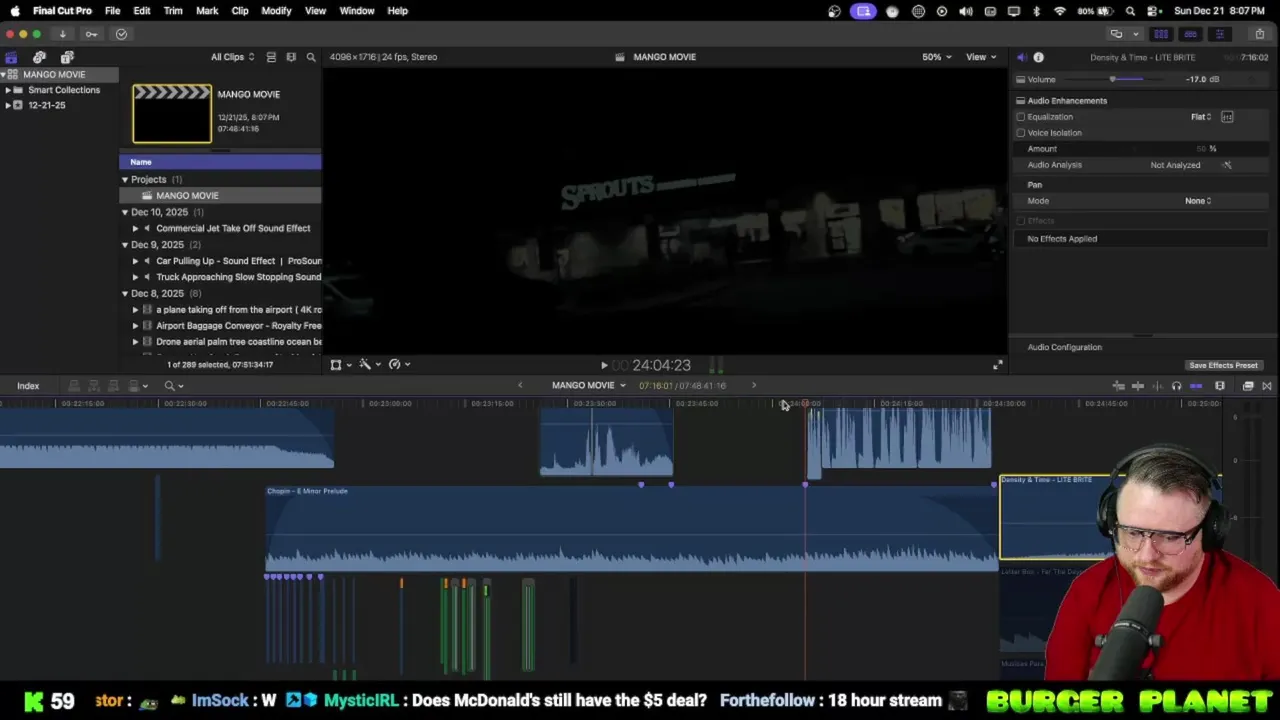Toggle audio skimming headphones icon
Viewport: 1280px width, 720px height.
pos(1176,386)
